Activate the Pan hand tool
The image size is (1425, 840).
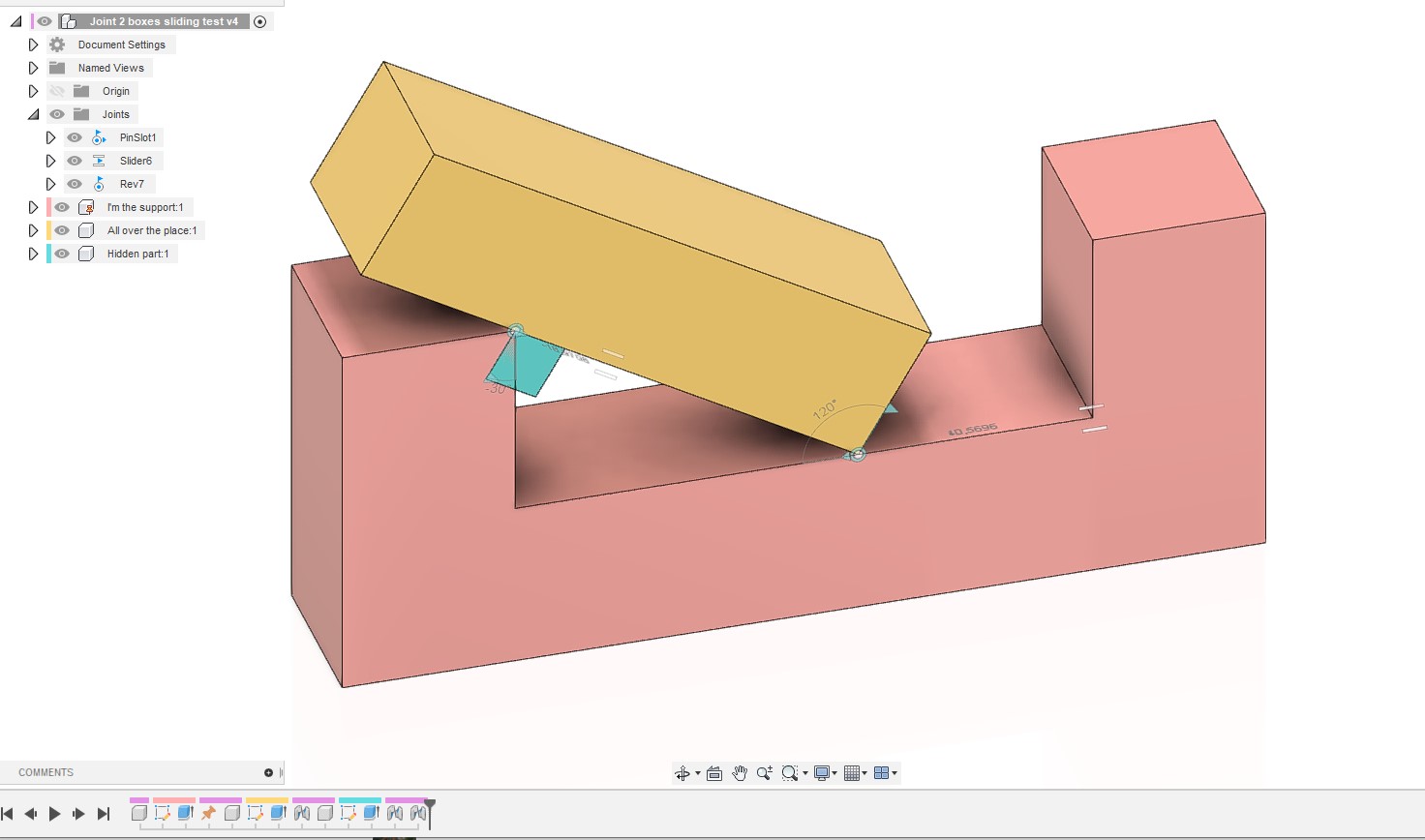(740, 773)
